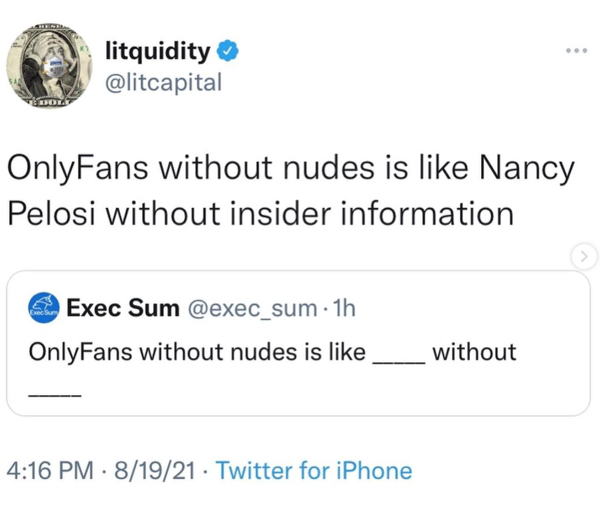Click the small chevron arrow beside quote
The height and width of the screenshot is (510, 600).
581,257
